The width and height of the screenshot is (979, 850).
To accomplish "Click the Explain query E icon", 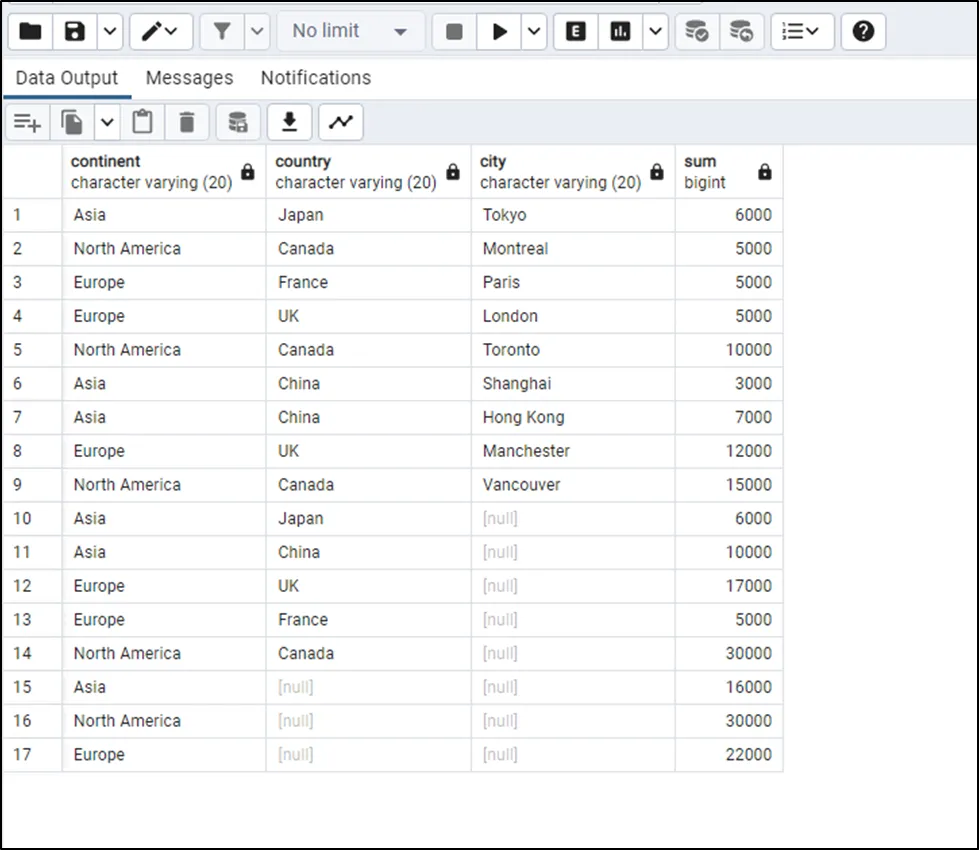I will tap(576, 31).
